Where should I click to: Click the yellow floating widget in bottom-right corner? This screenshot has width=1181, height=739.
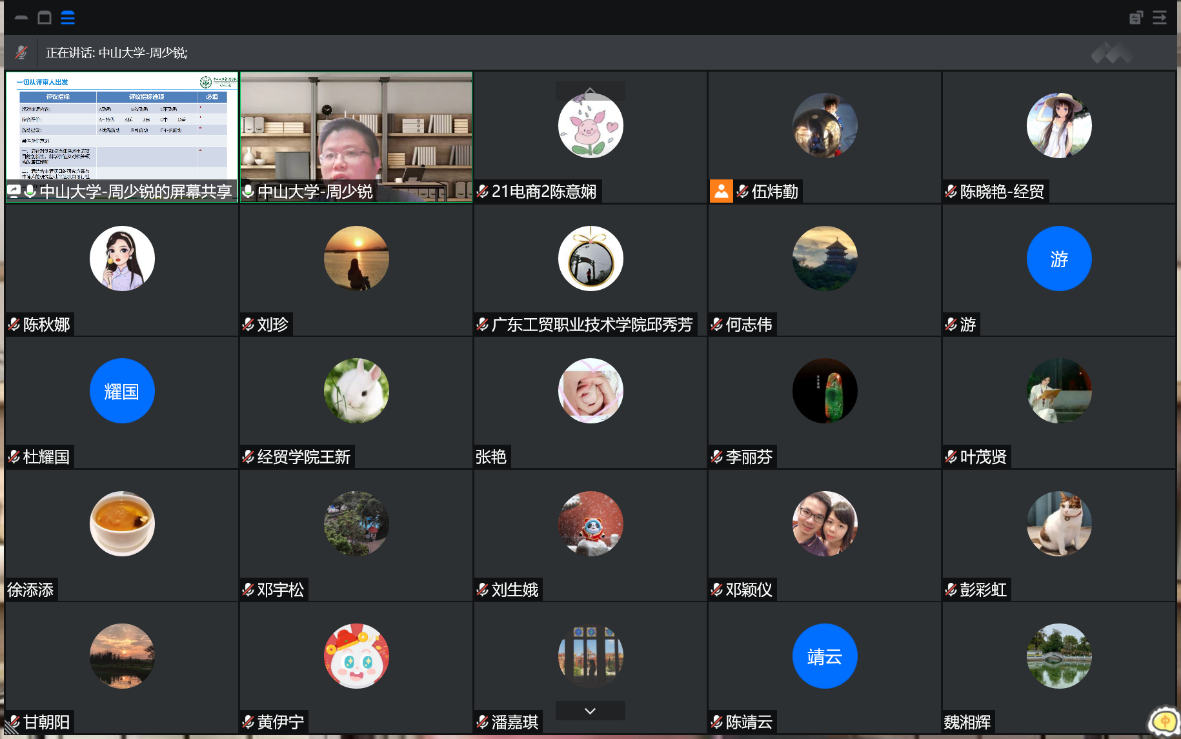click(x=1163, y=721)
